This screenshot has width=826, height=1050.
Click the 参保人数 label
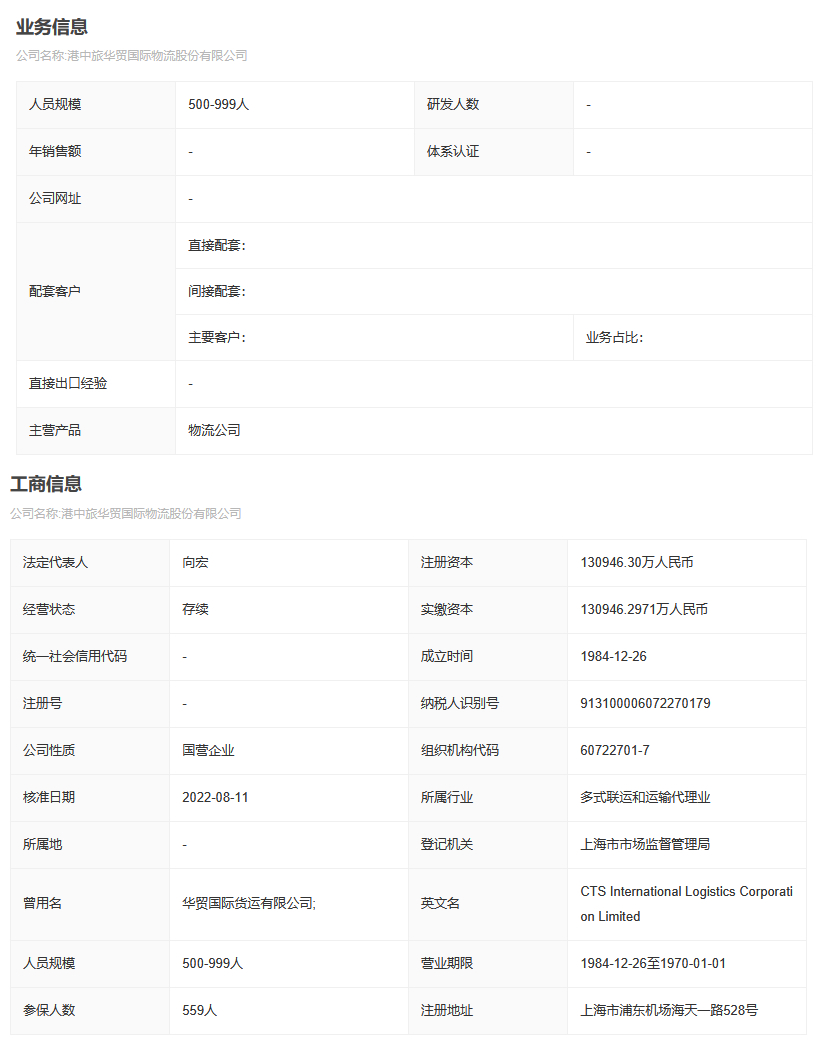point(49,1010)
